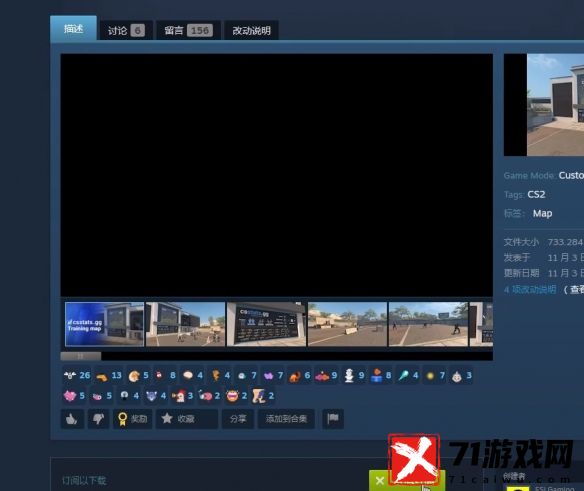
Task: Click the award reaction showing 13
Action: point(109,376)
